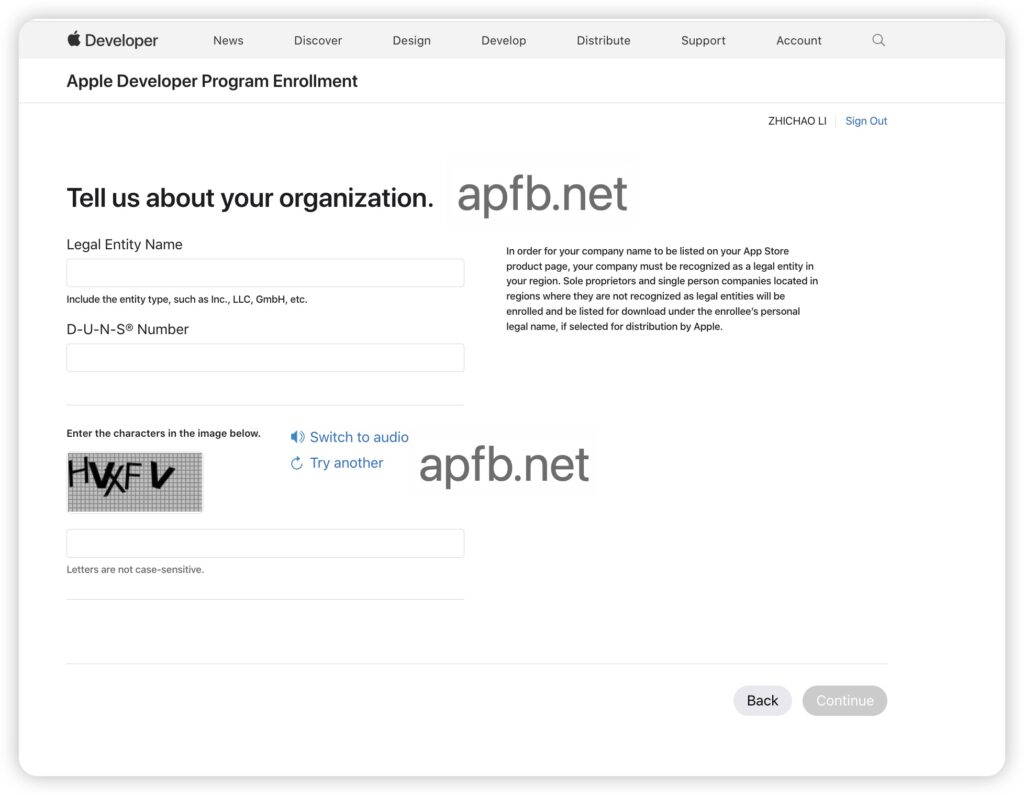1024x795 pixels.
Task: Open the Account menu item
Action: click(799, 41)
